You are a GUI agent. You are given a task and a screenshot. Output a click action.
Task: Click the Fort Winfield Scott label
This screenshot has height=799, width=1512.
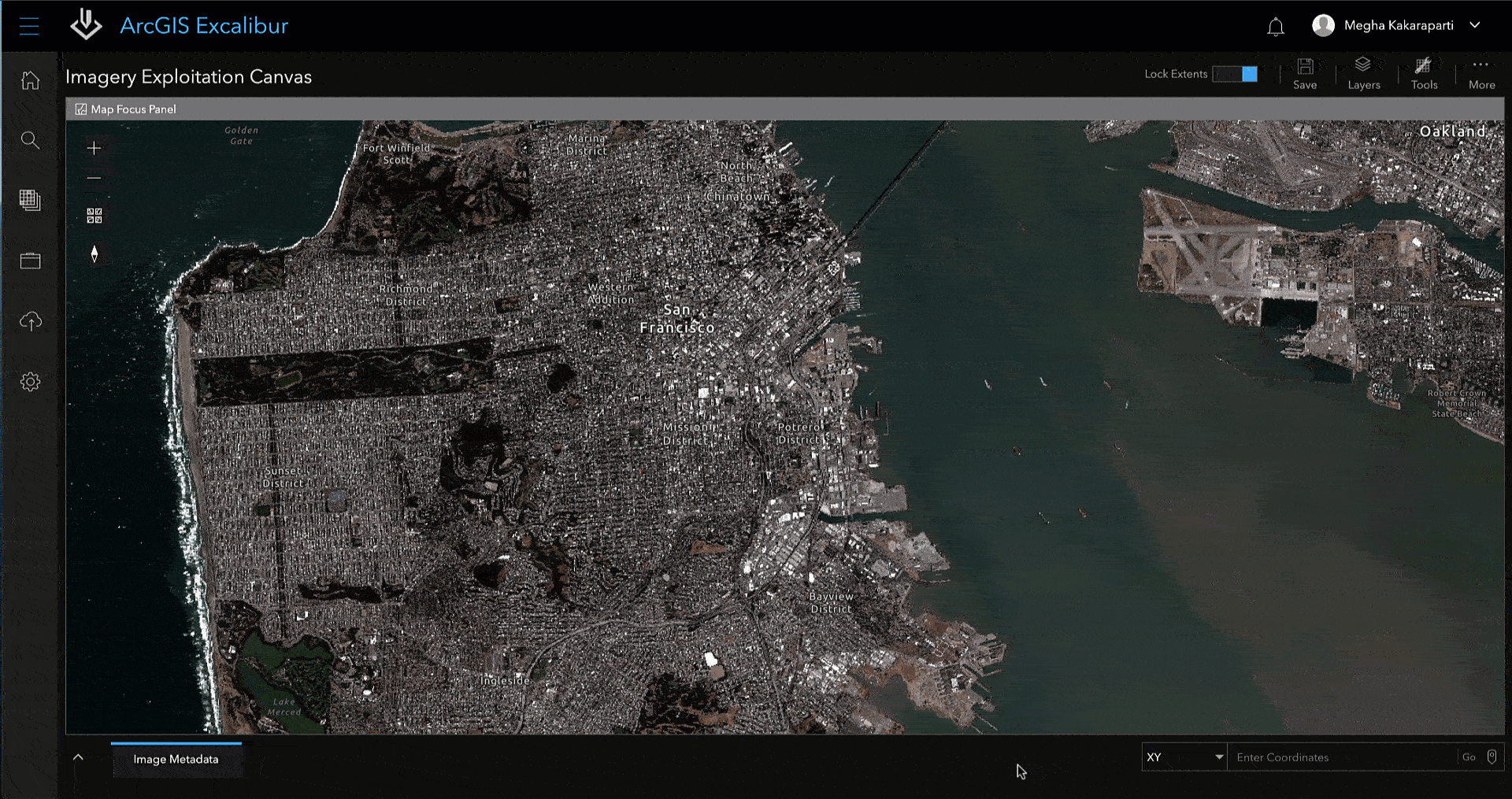click(x=397, y=154)
